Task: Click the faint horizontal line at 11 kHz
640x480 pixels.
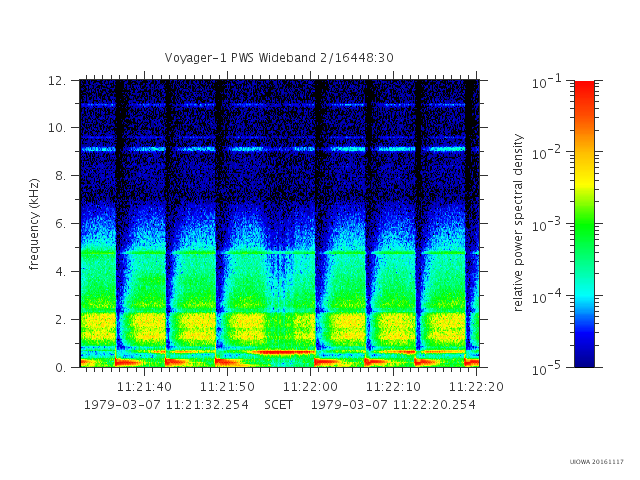Action: point(279,105)
